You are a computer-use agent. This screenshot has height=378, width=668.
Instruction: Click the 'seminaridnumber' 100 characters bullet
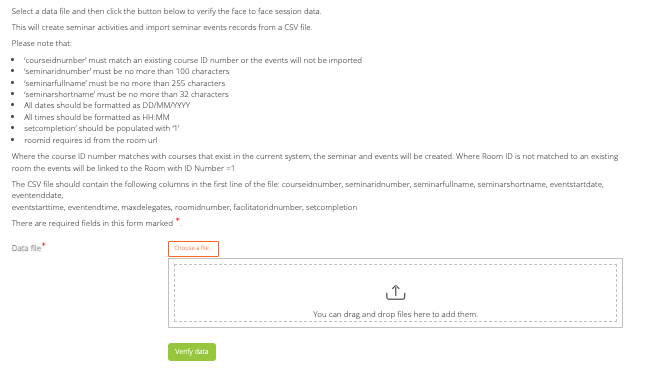pos(127,71)
